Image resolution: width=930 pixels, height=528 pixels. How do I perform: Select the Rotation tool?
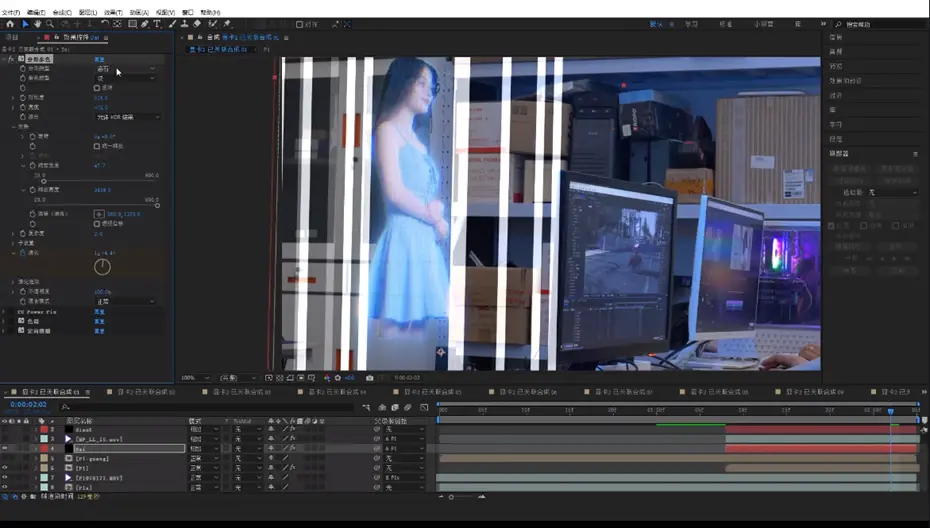click(104, 24)
